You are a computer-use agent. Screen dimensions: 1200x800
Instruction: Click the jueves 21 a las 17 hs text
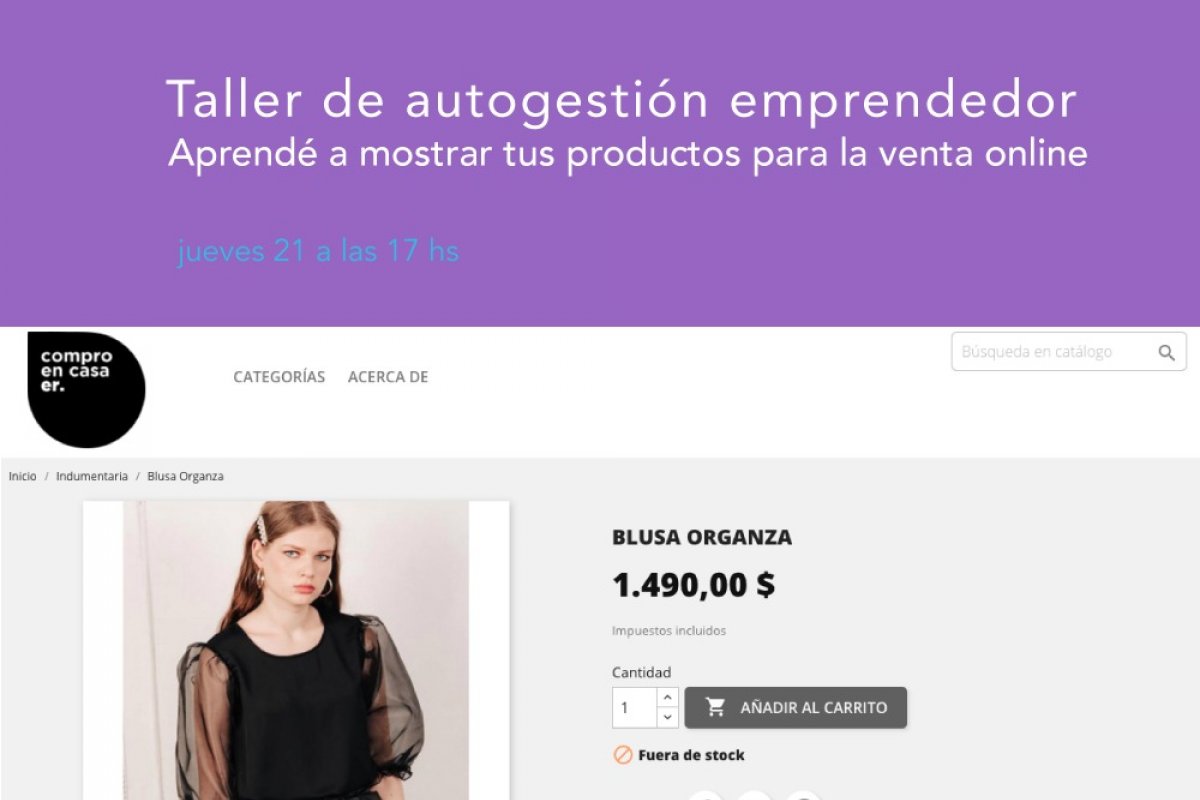318,251
